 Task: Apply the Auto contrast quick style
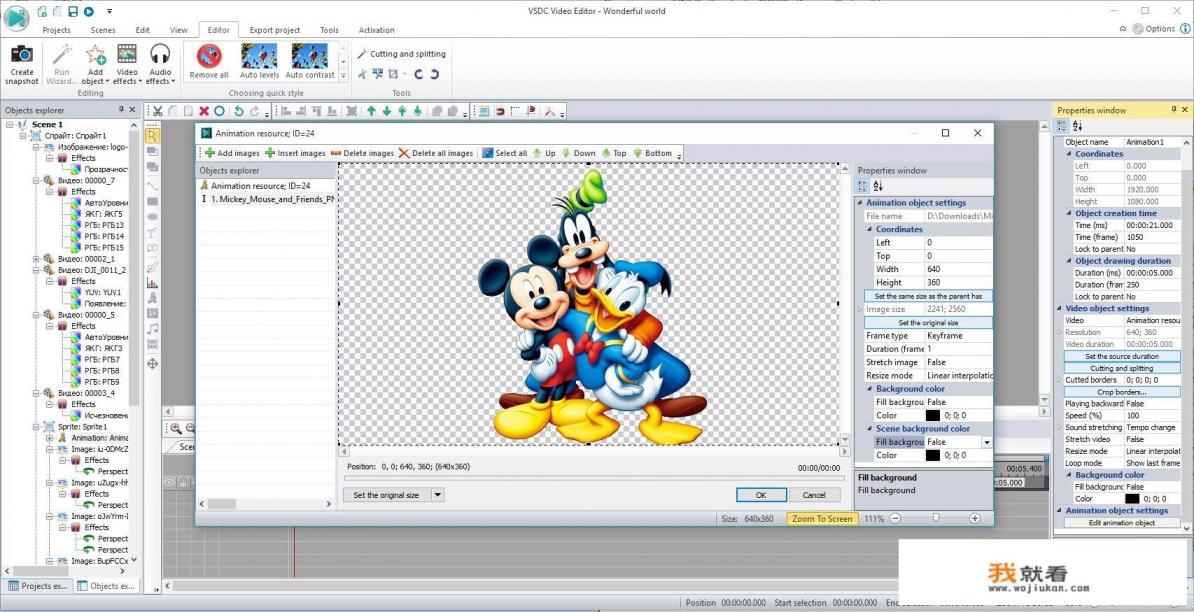tap(310, 62)
